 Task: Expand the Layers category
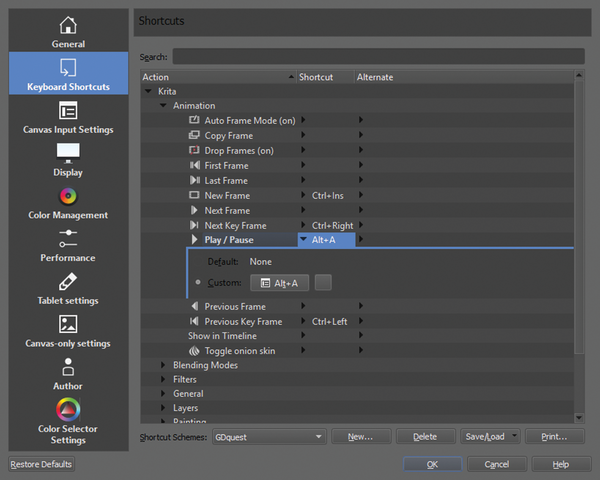tap(163, 408)
